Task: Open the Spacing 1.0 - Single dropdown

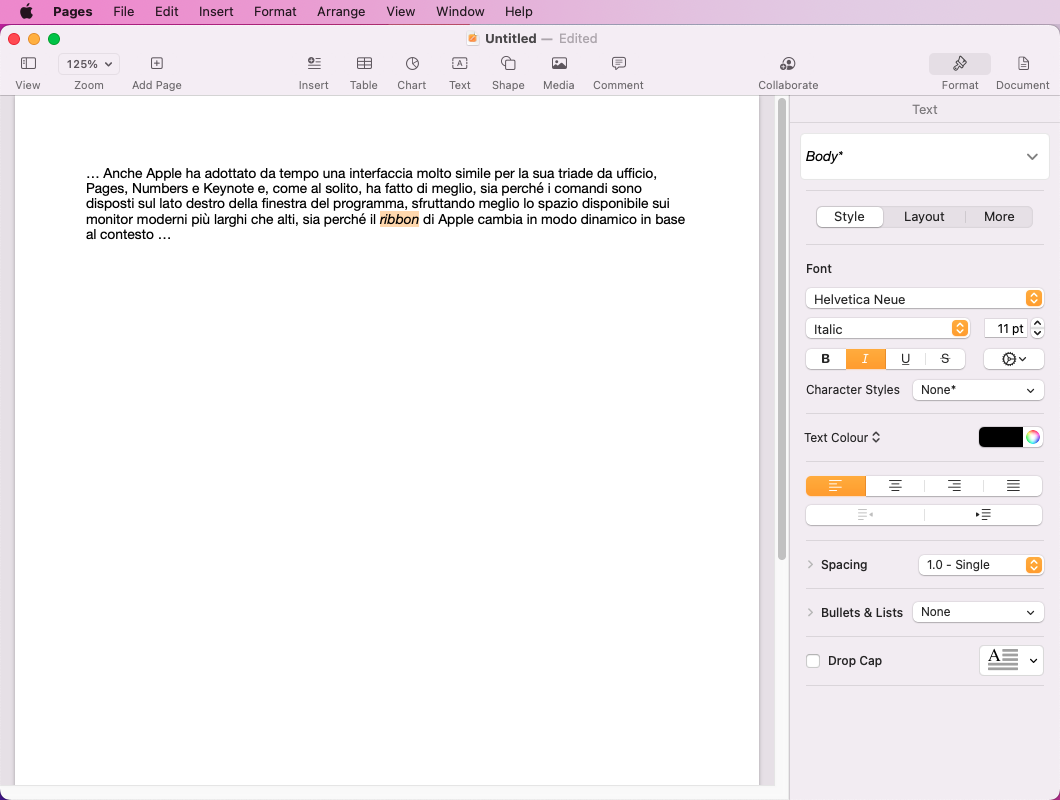Action: [x=980, y=565]
